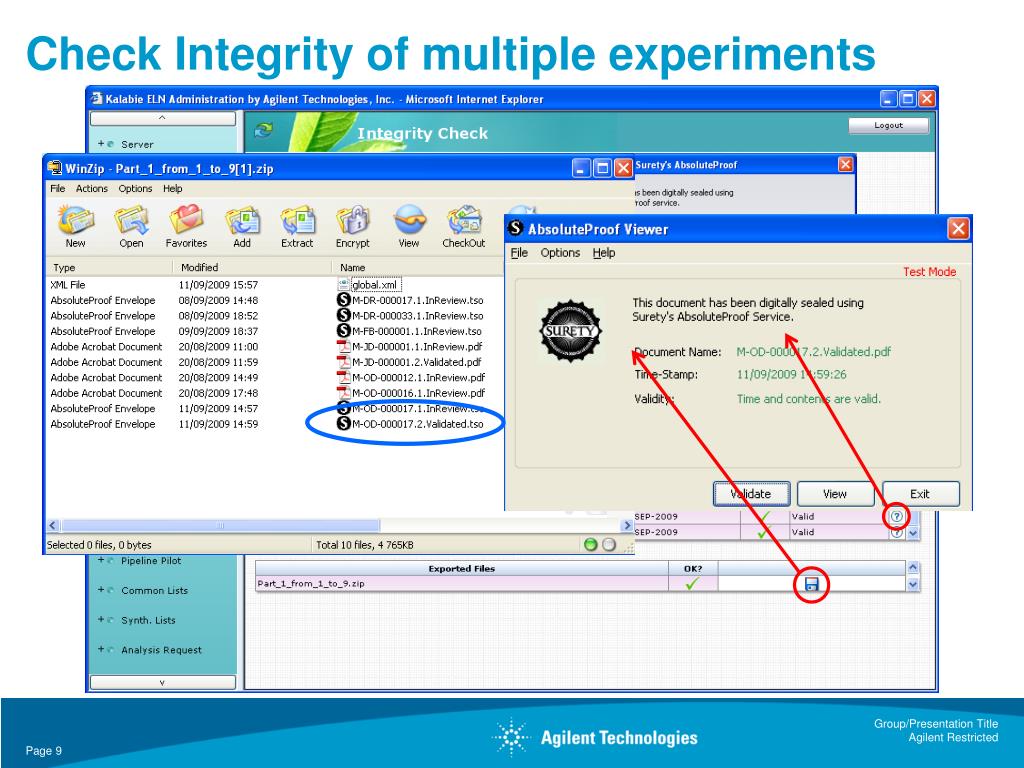The height and width of the screenshot is (768, 1024).
Task: Click the Exported Files column header
Action: [x=461, y=568]
